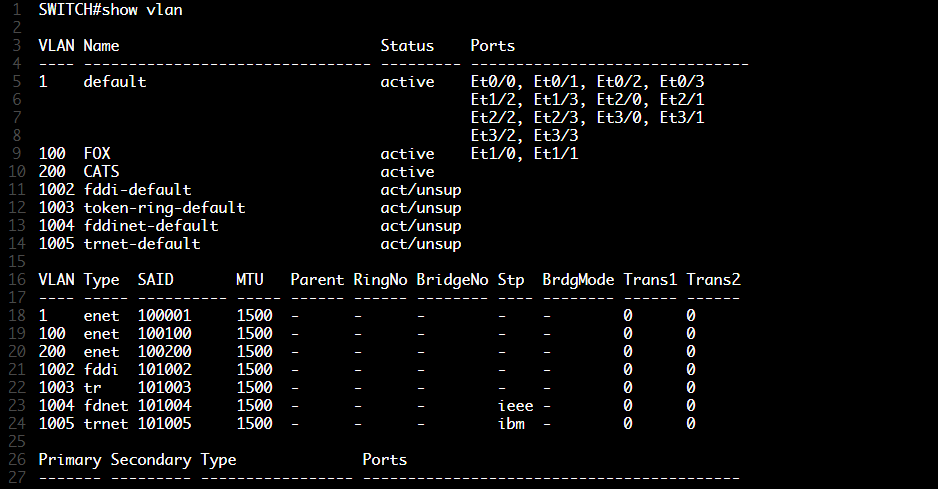Select the VLAN name 'default'

(x=115, y=82)
